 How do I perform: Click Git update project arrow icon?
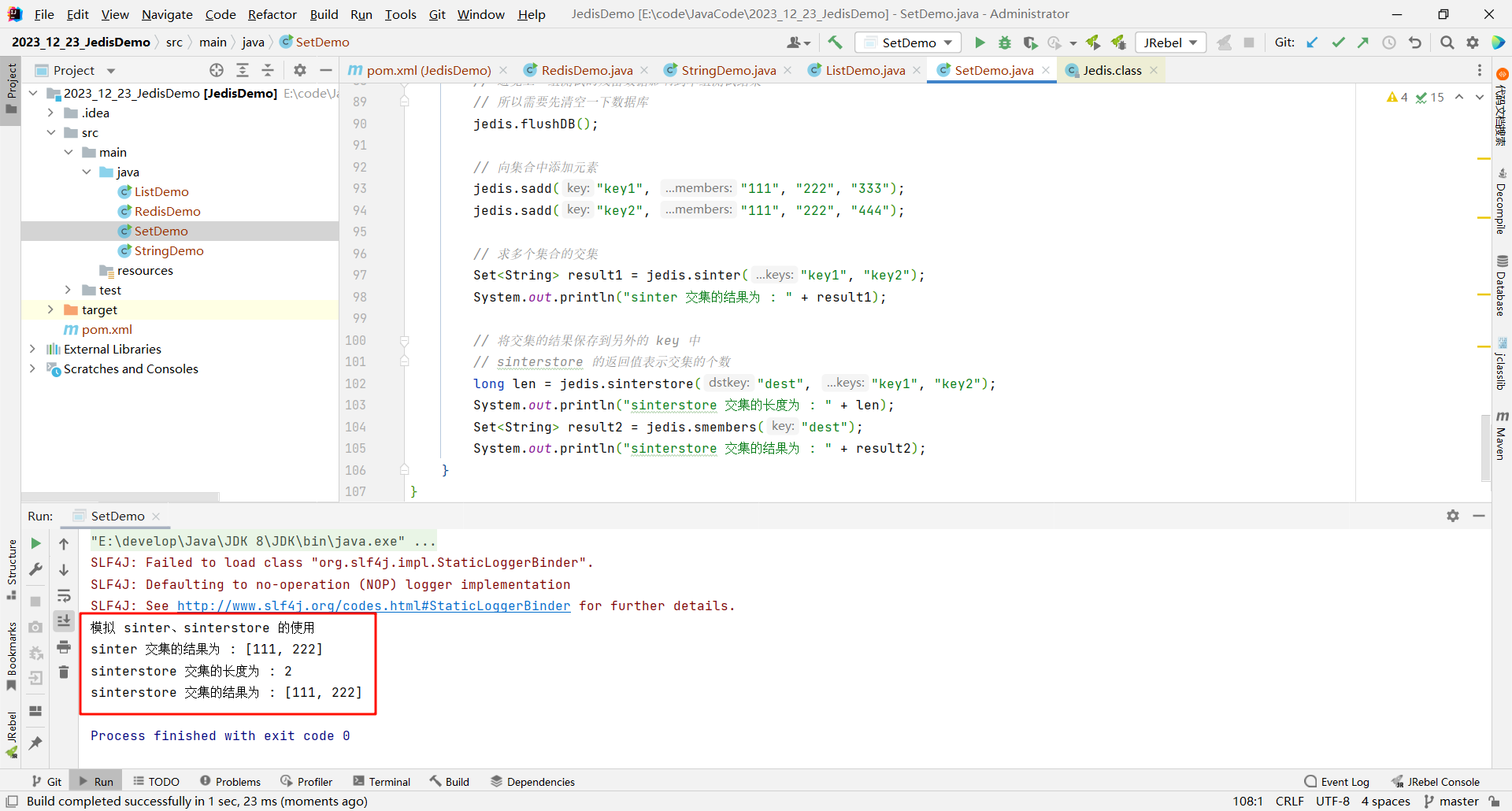pos(1312,43)
